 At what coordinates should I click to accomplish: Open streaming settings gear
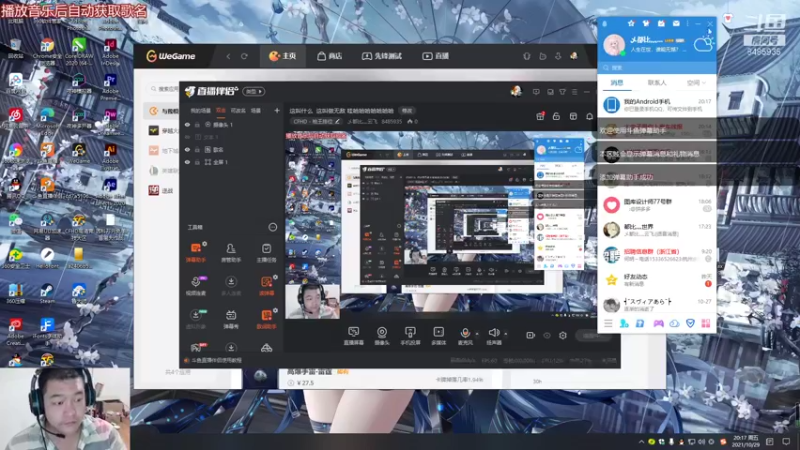point(563,335)
